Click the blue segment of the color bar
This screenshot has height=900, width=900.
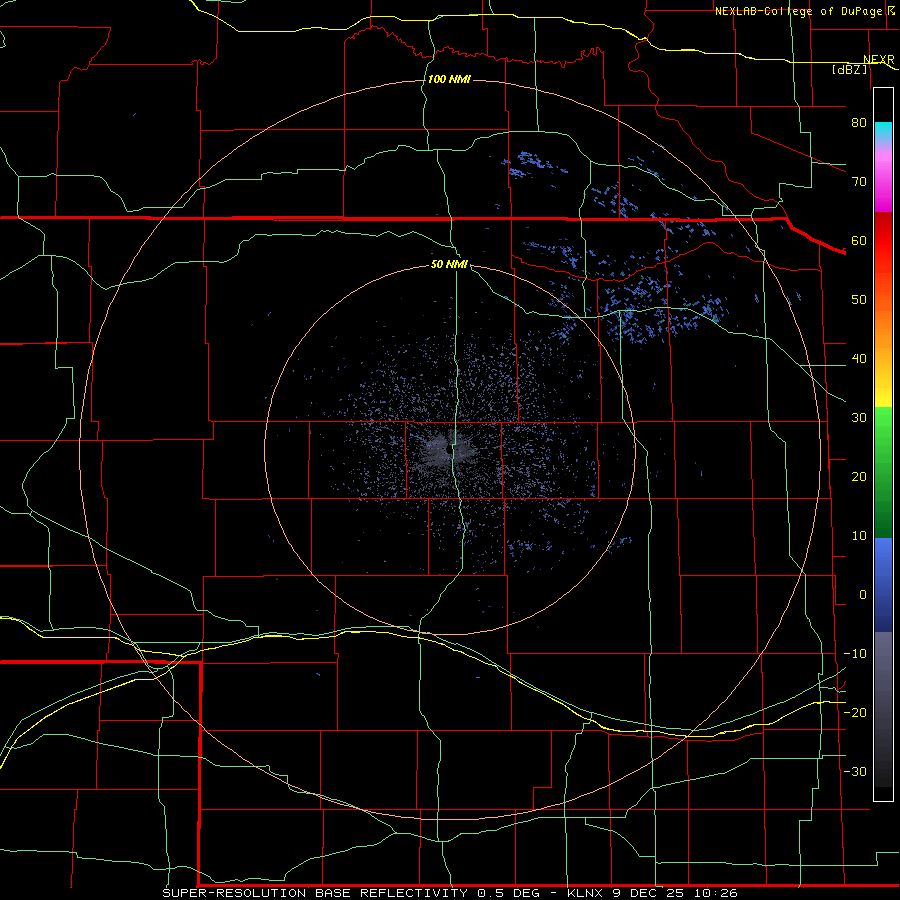[883, 585]
